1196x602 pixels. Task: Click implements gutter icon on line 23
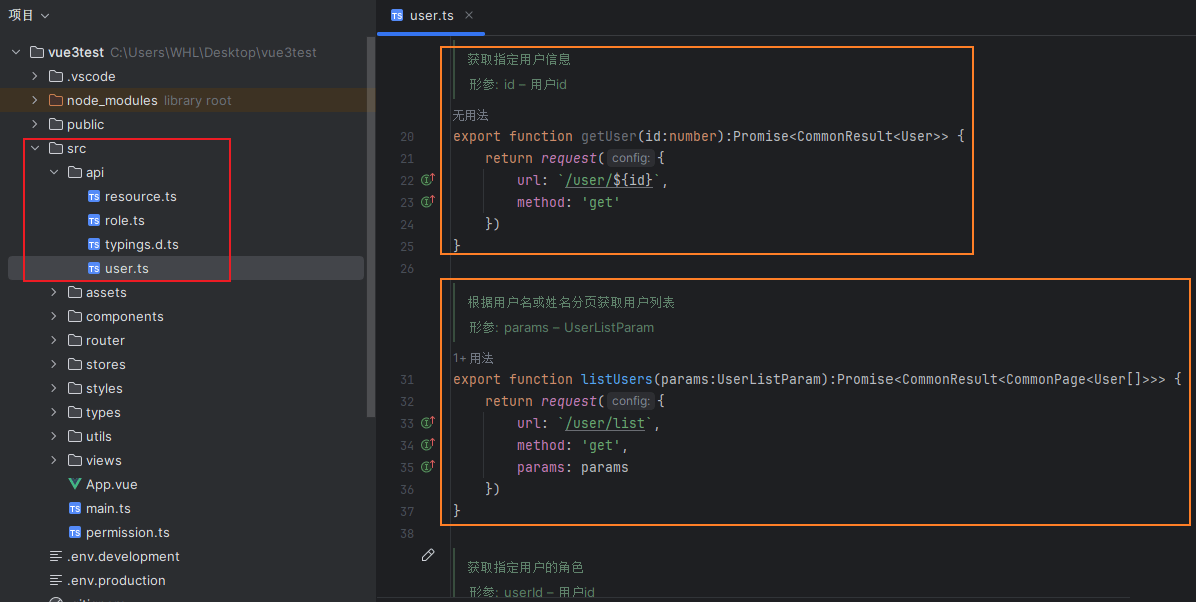[x=428, y=202]
